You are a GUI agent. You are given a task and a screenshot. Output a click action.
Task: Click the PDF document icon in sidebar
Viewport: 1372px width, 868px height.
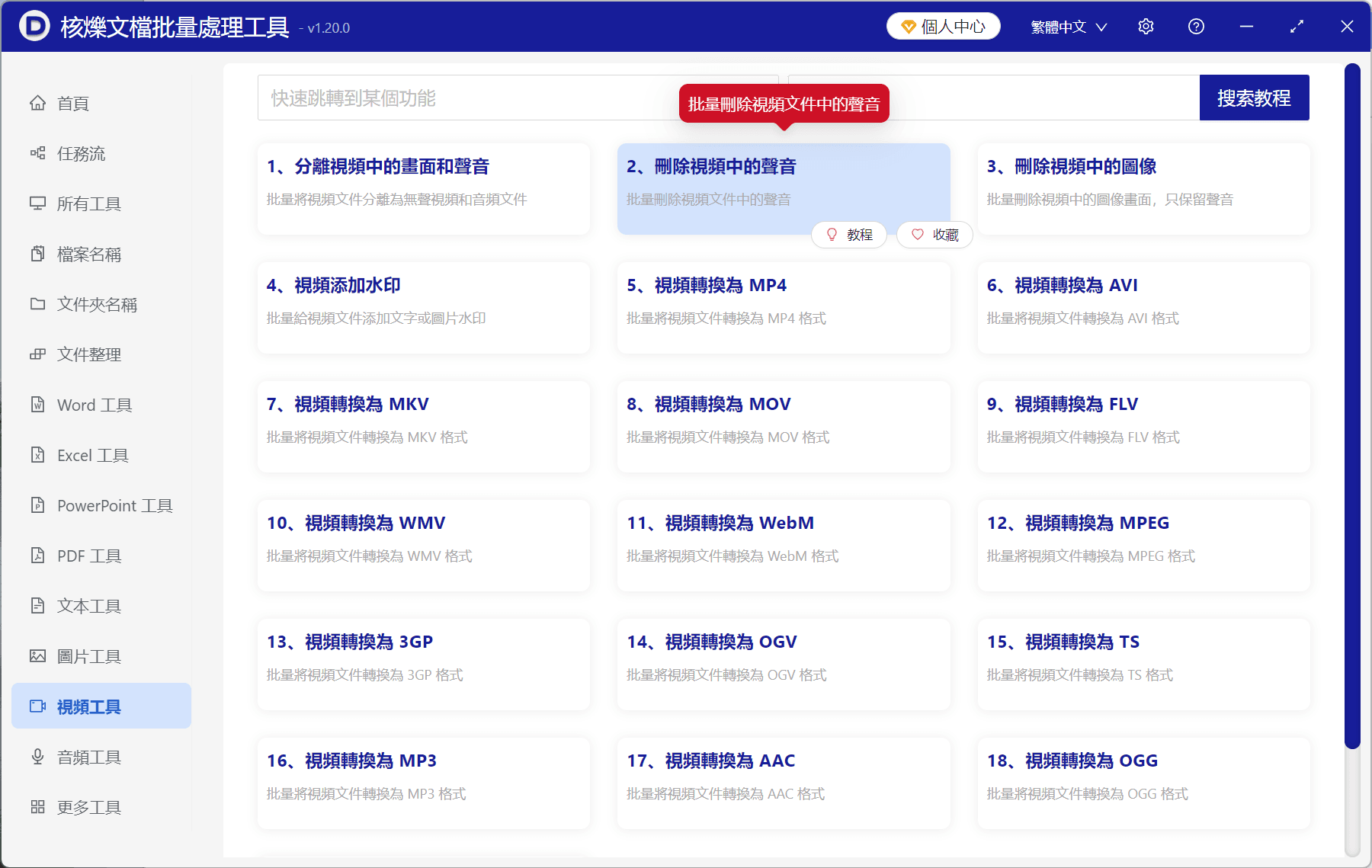[37, 556]
